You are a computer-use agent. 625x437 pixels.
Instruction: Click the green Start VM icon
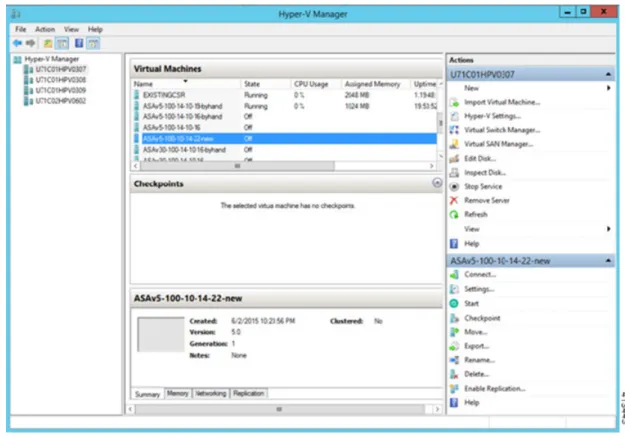click(x=454, y=303)
